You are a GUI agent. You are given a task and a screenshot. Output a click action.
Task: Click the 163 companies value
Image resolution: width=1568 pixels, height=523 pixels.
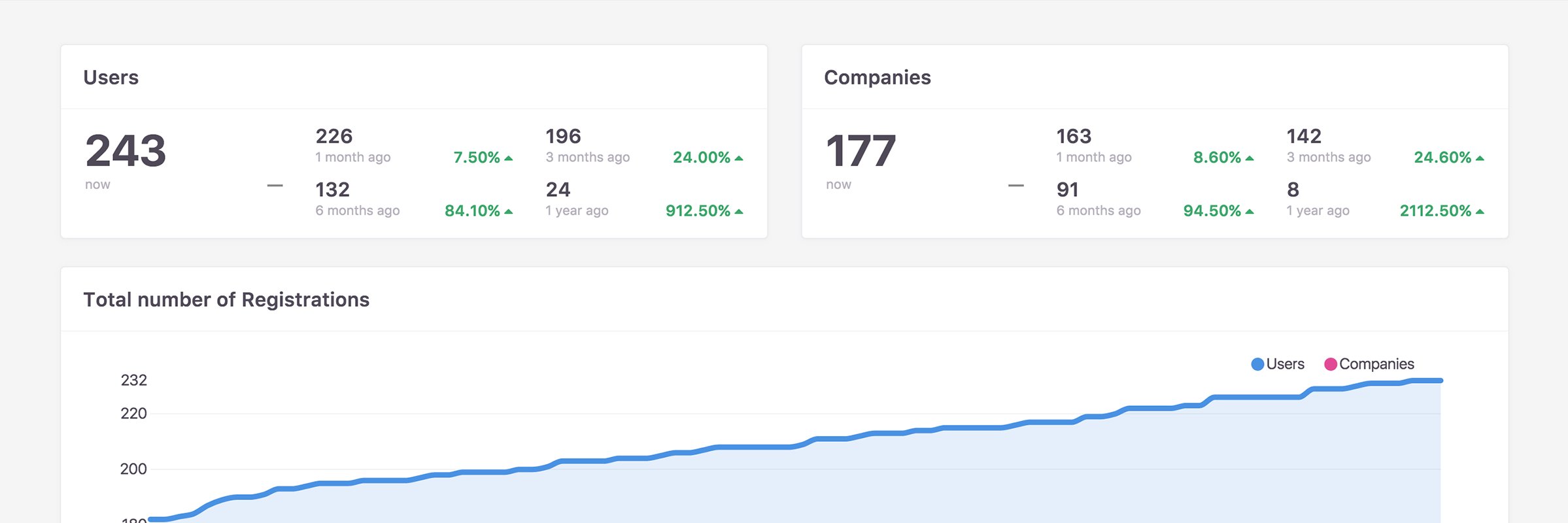(1074, 136)
